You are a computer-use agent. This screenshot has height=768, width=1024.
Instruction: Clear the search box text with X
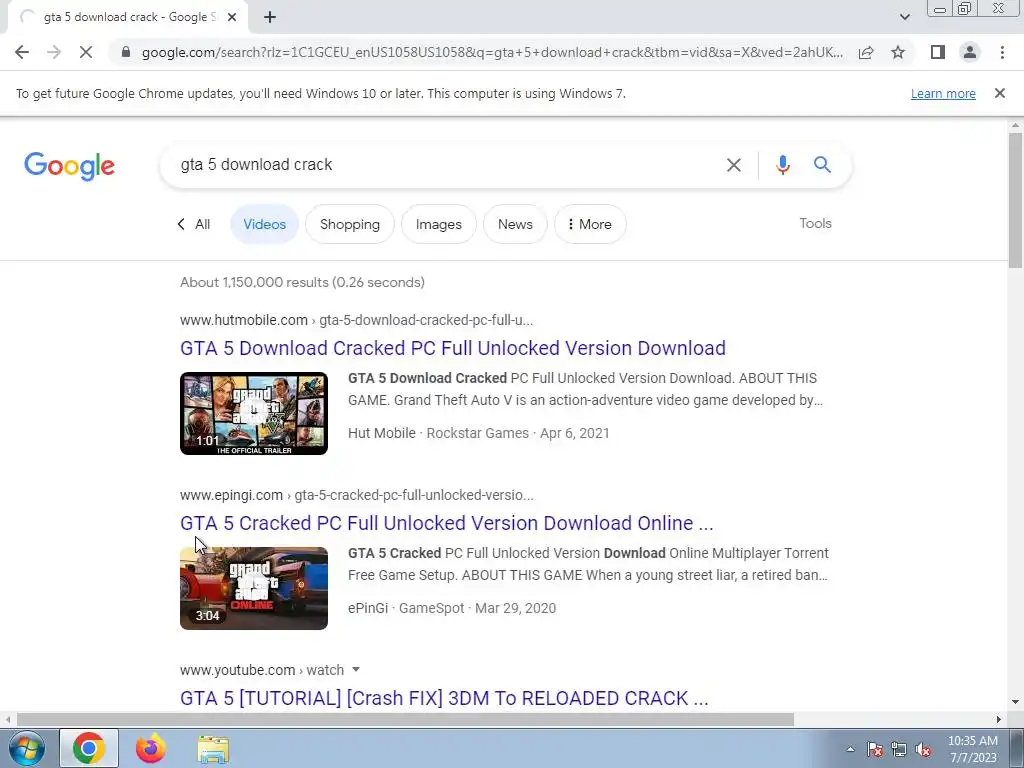tap(734, 165)
